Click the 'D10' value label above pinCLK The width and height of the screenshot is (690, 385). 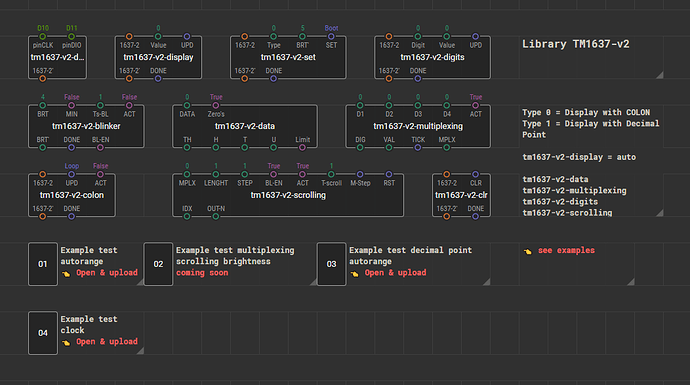click(43, 28)
